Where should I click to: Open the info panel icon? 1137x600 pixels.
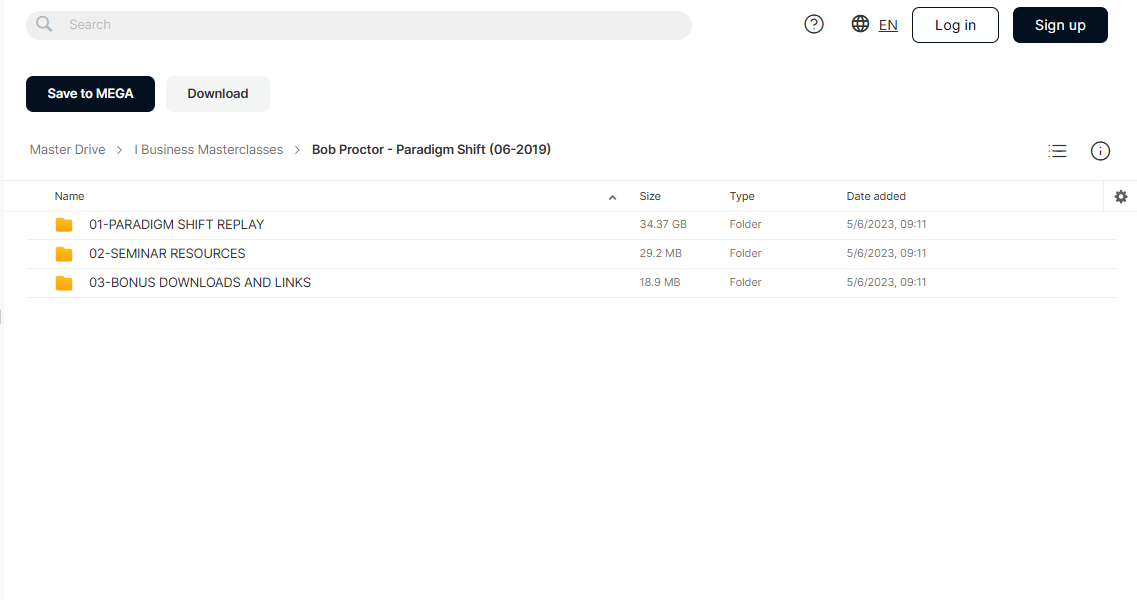(1100, 151)
